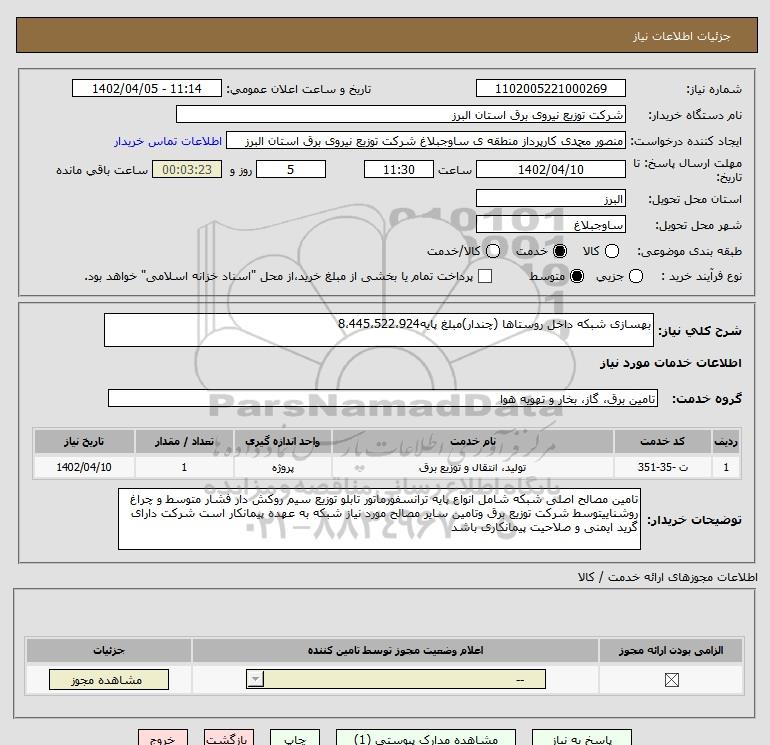Viewport: 770px width, 745px height.
Task: Click the buyer organization name field
Action: point(401,114)
